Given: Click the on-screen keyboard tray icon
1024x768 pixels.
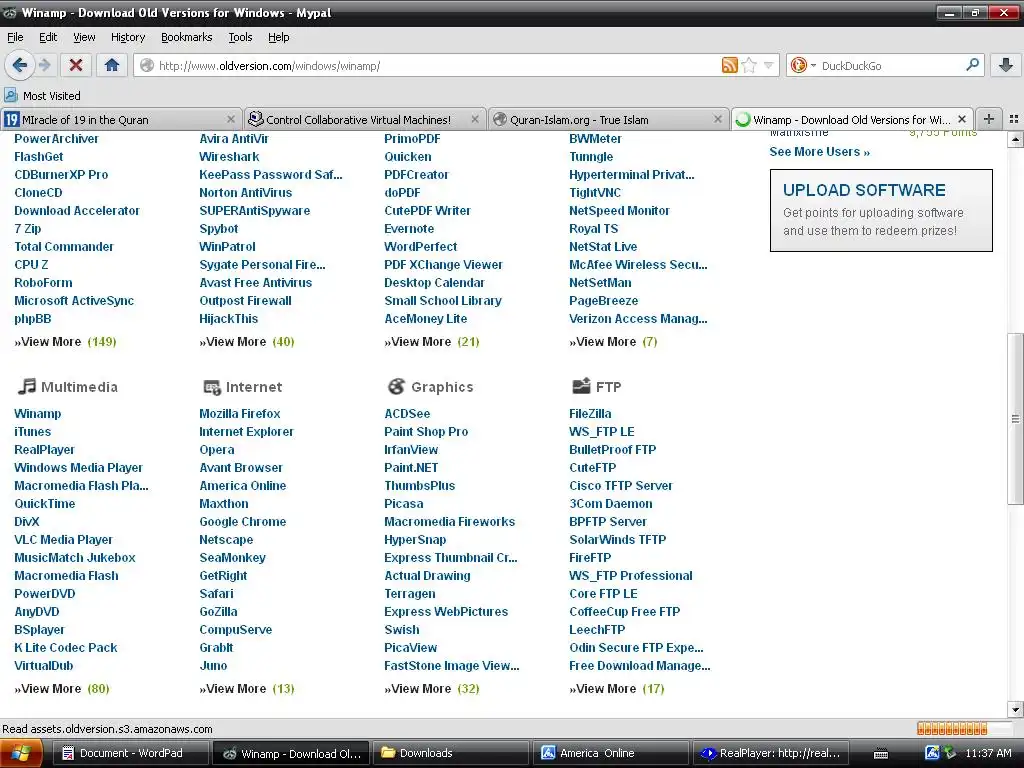Looking at the screenshot, I should pos(881,754).
